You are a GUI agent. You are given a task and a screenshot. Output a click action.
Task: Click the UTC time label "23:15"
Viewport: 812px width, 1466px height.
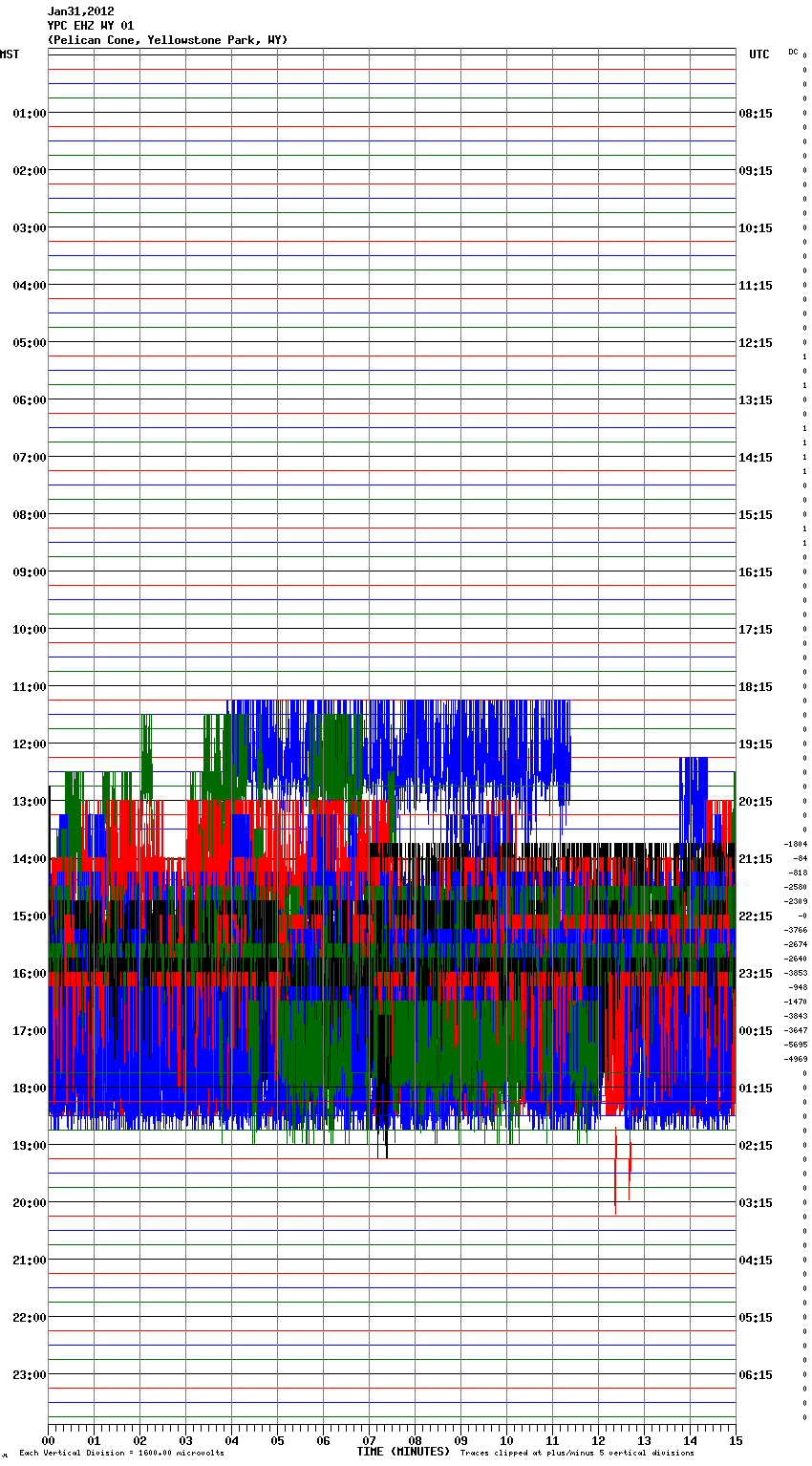click(756, 974)
